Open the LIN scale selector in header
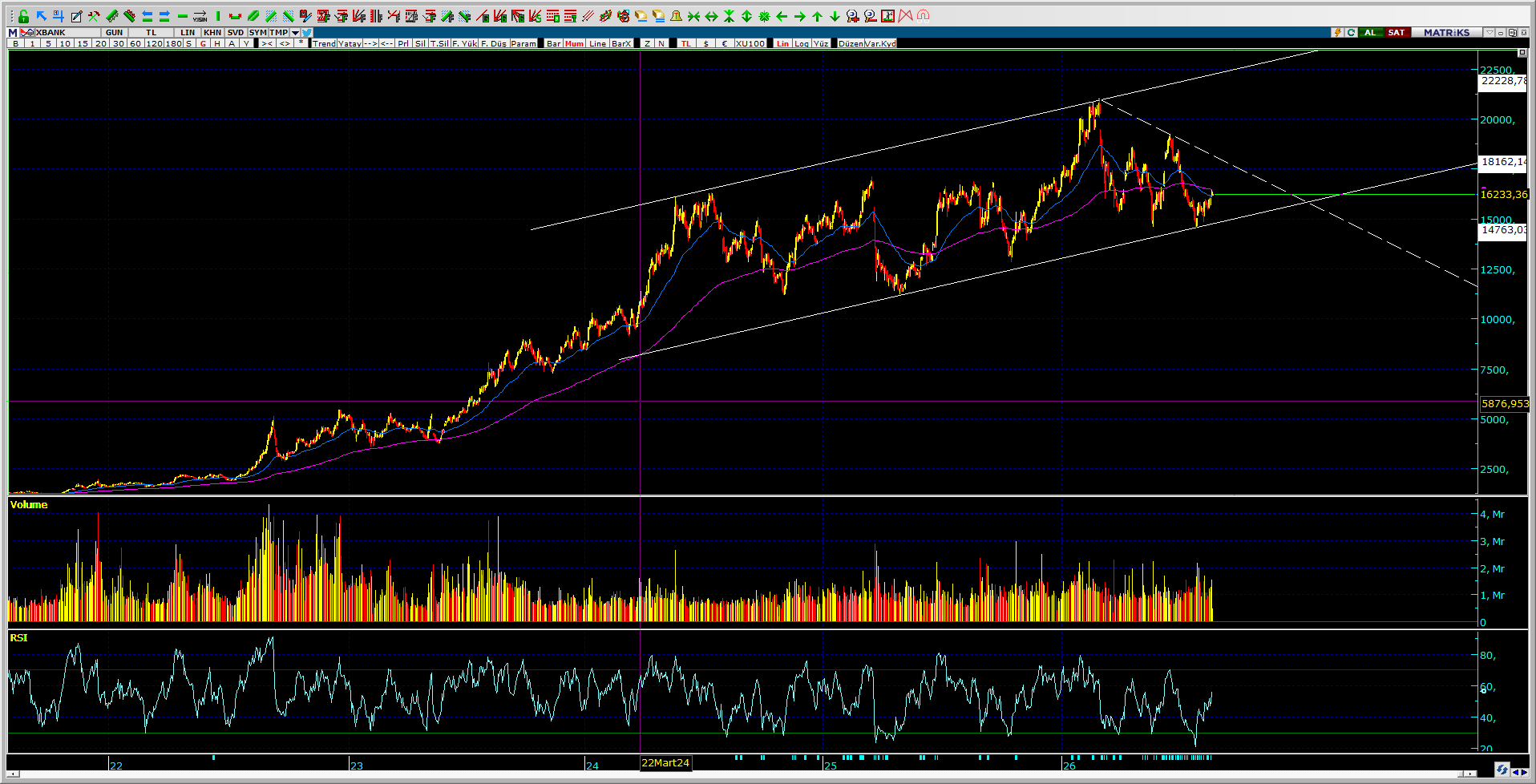1536x784 pixels. tap(188, 33)
